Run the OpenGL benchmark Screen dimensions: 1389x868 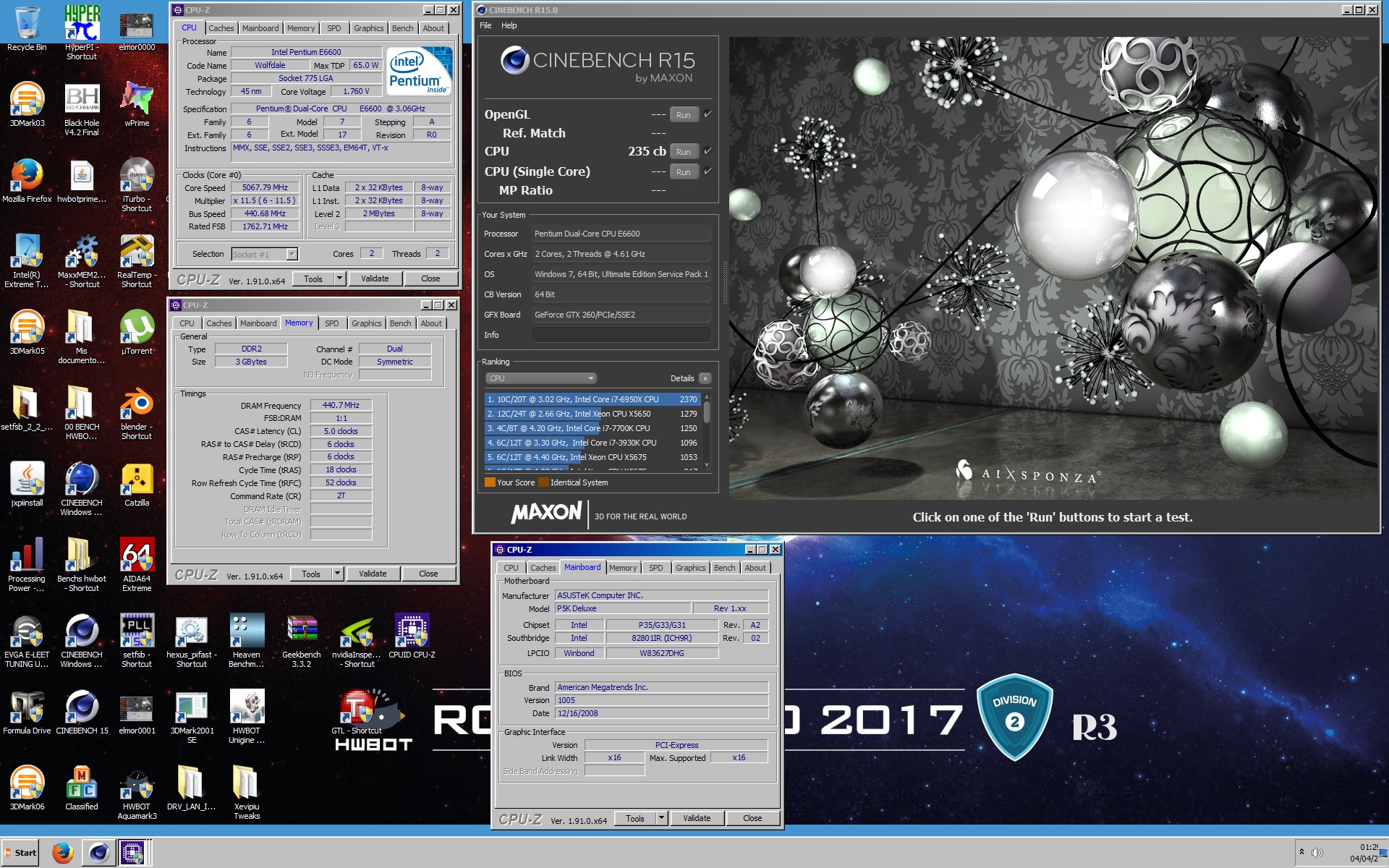pos(684,115)
